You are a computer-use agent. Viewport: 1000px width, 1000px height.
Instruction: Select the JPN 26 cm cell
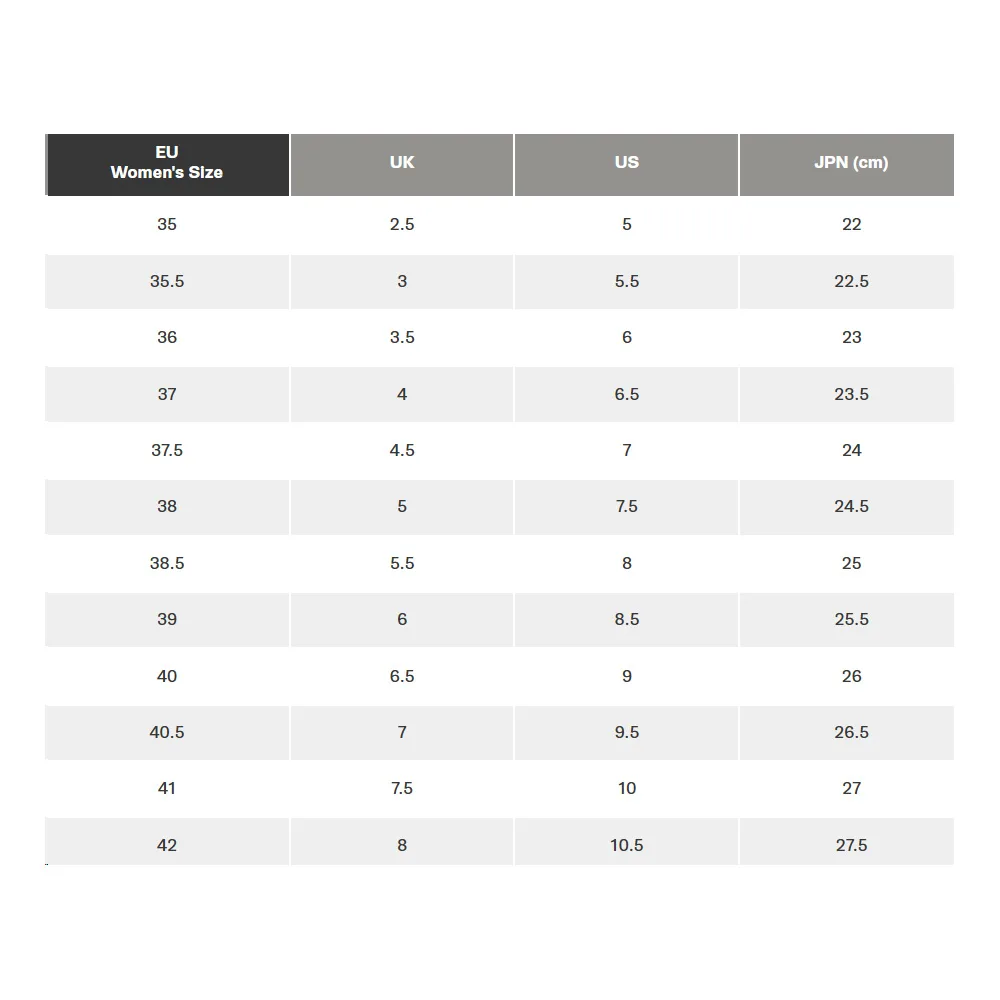pyautogui.click(x=851, y=676)
